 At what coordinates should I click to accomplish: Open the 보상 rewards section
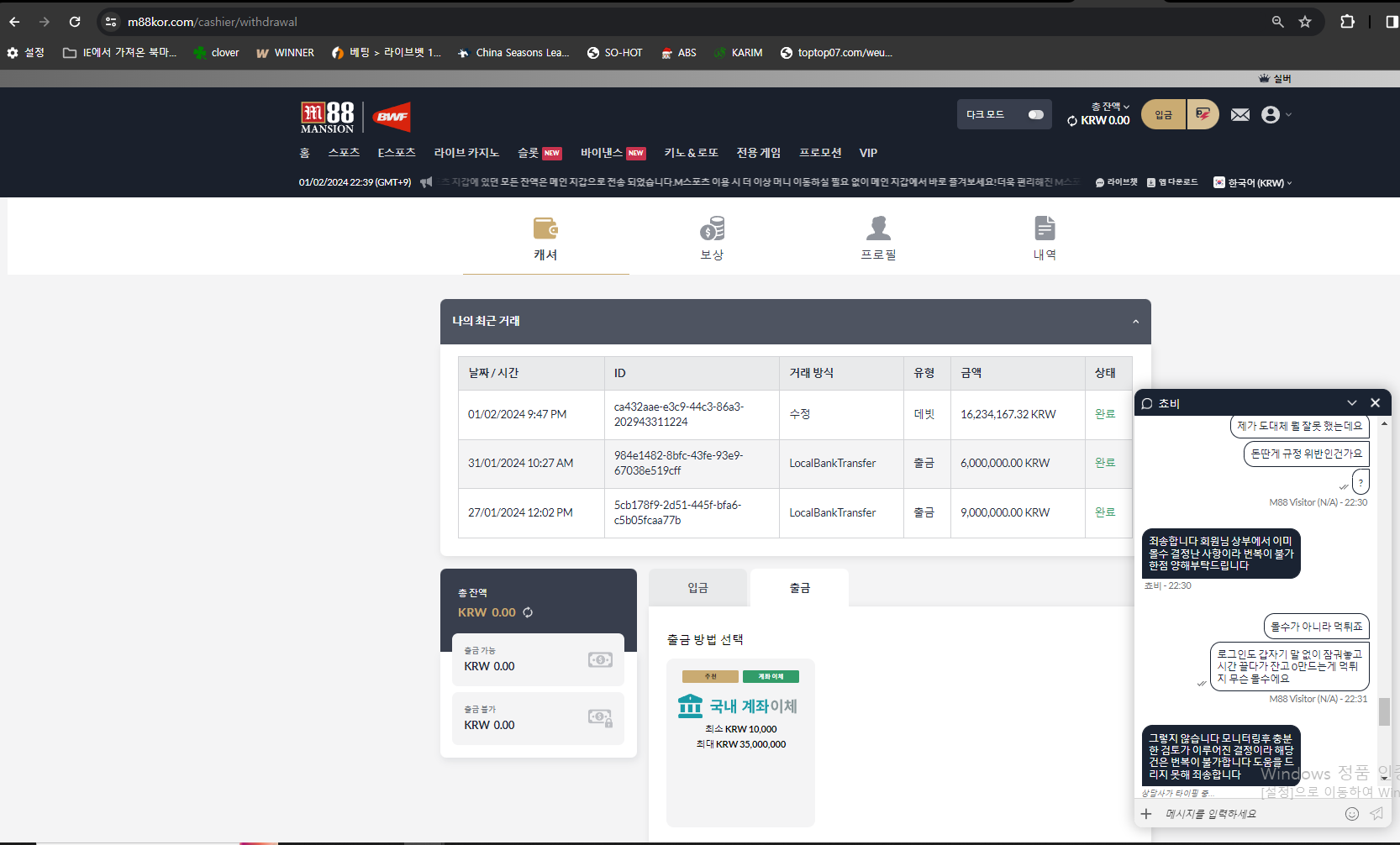click(x=712, y=238)
